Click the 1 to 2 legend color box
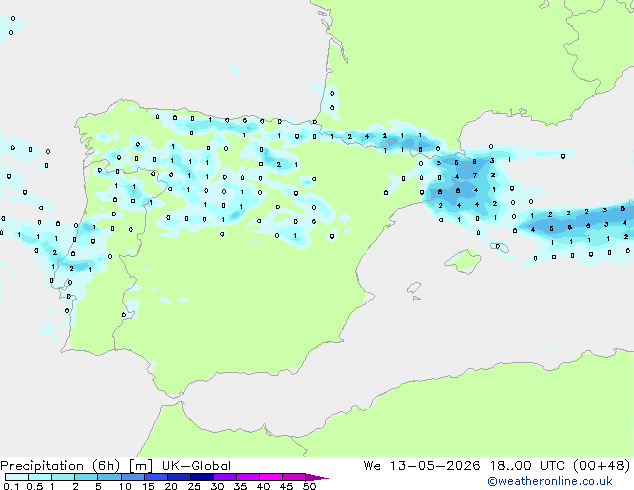The image size is (634, 490). point(63,477)
